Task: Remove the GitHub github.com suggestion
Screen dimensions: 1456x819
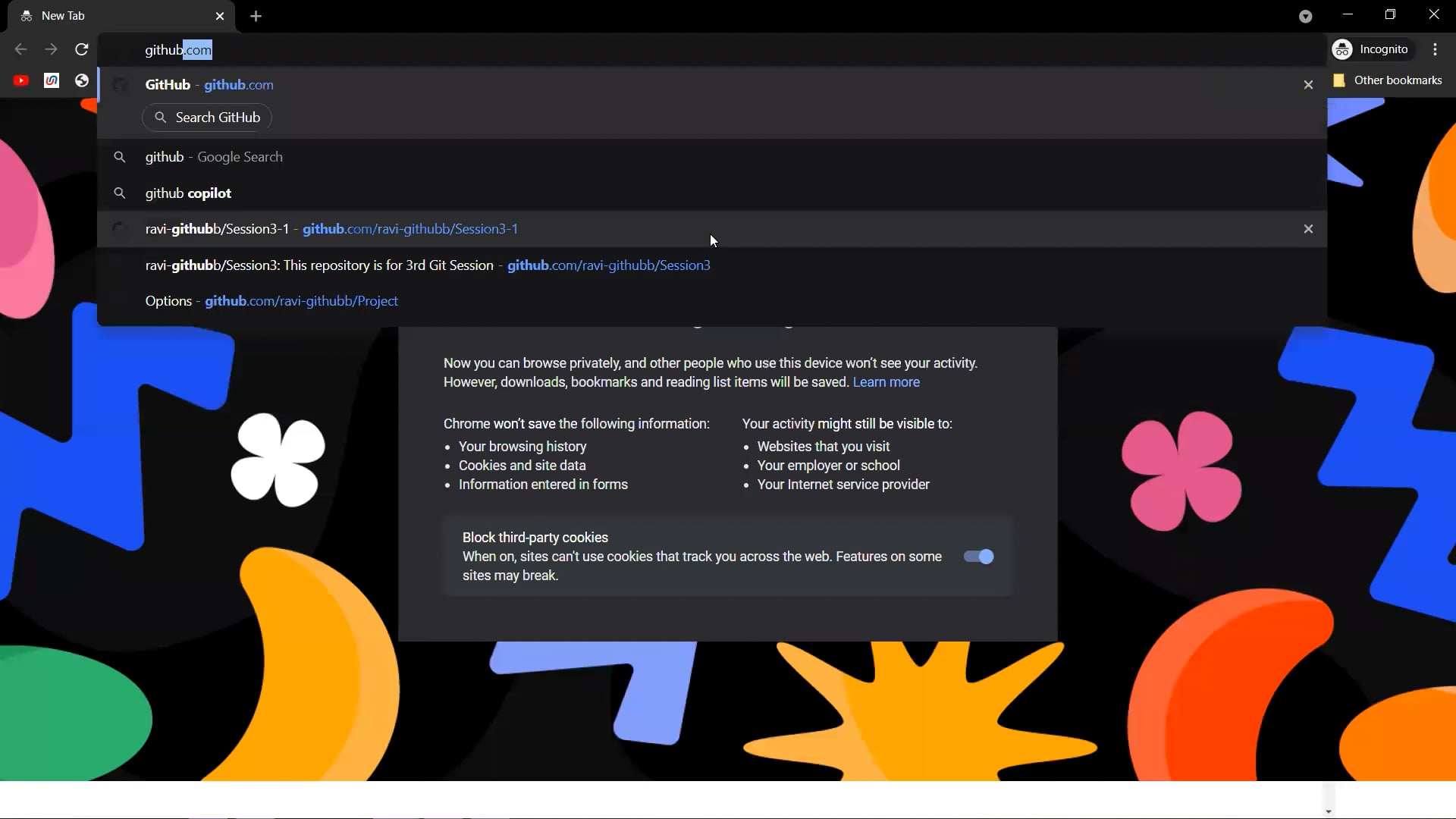Action: click(1308, 85)
